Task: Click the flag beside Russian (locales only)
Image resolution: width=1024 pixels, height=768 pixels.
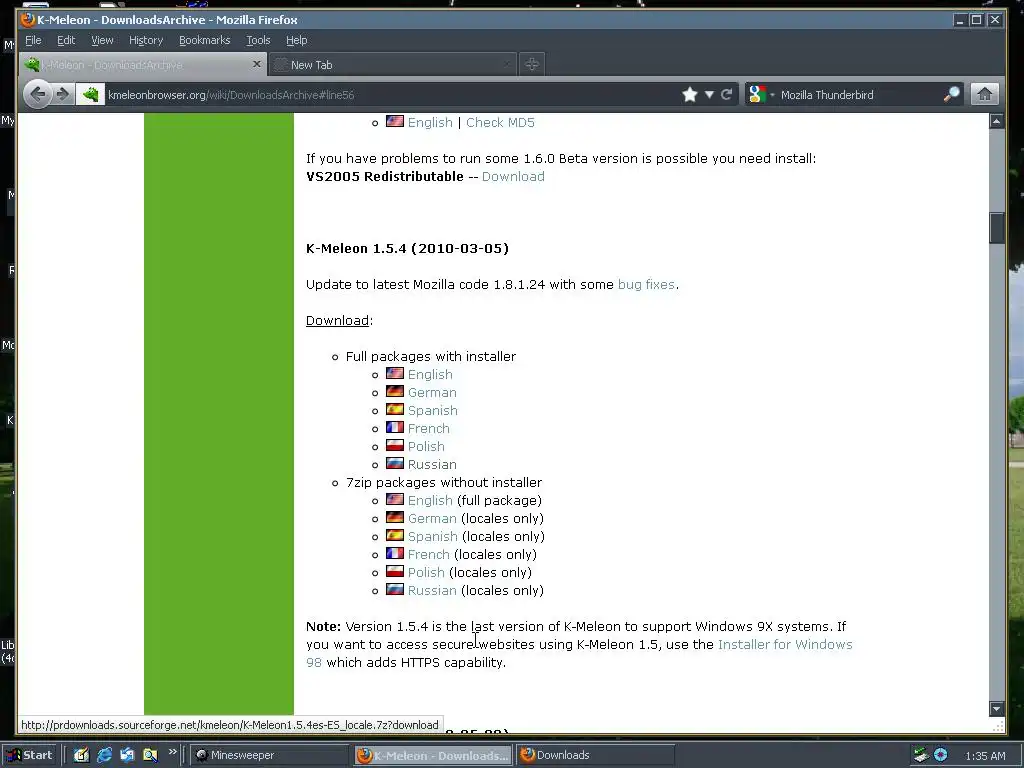Action: pos(395,589)
